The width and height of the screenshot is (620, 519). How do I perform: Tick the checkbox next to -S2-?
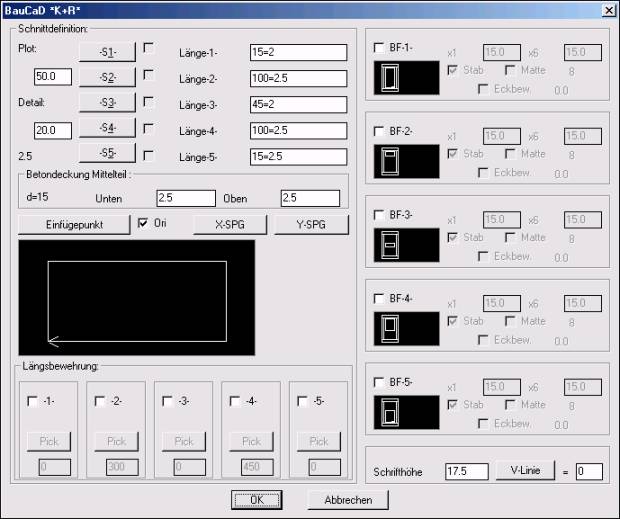coord(148,75)
